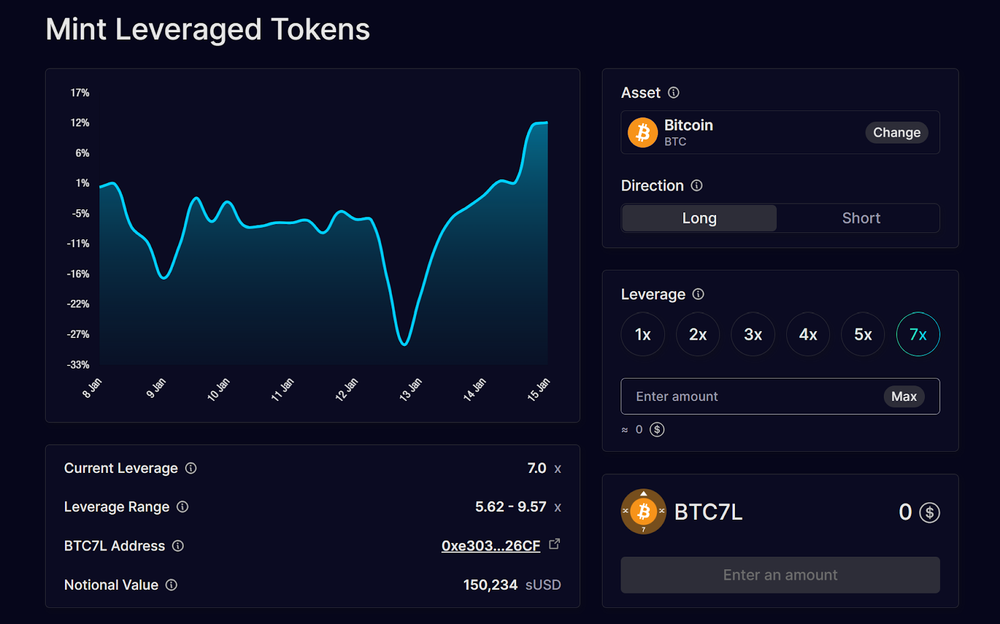Image resolution: width=1000 pixels, height=624 pixels.
Task: Click the Leverage info icon
Action: click(698, 294)
